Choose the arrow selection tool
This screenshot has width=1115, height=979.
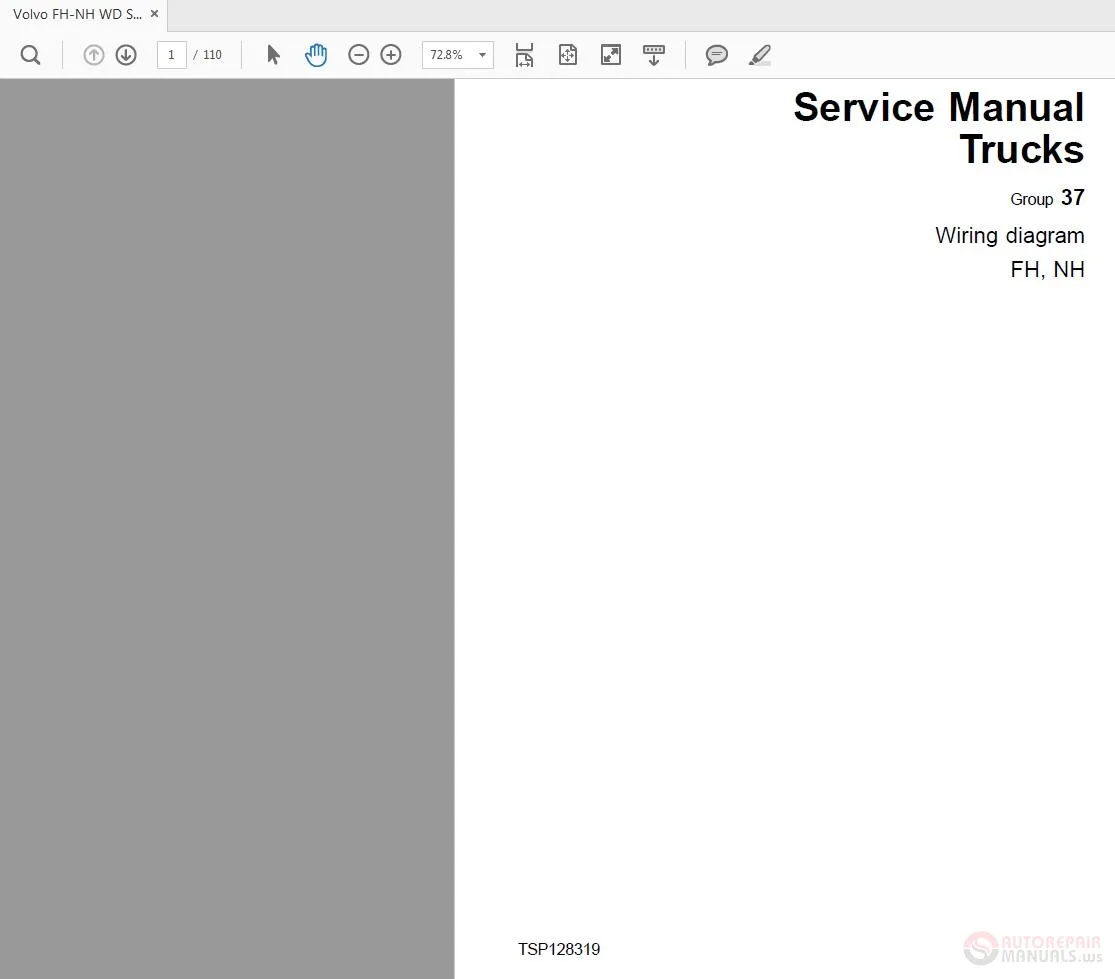coord(273,55)
